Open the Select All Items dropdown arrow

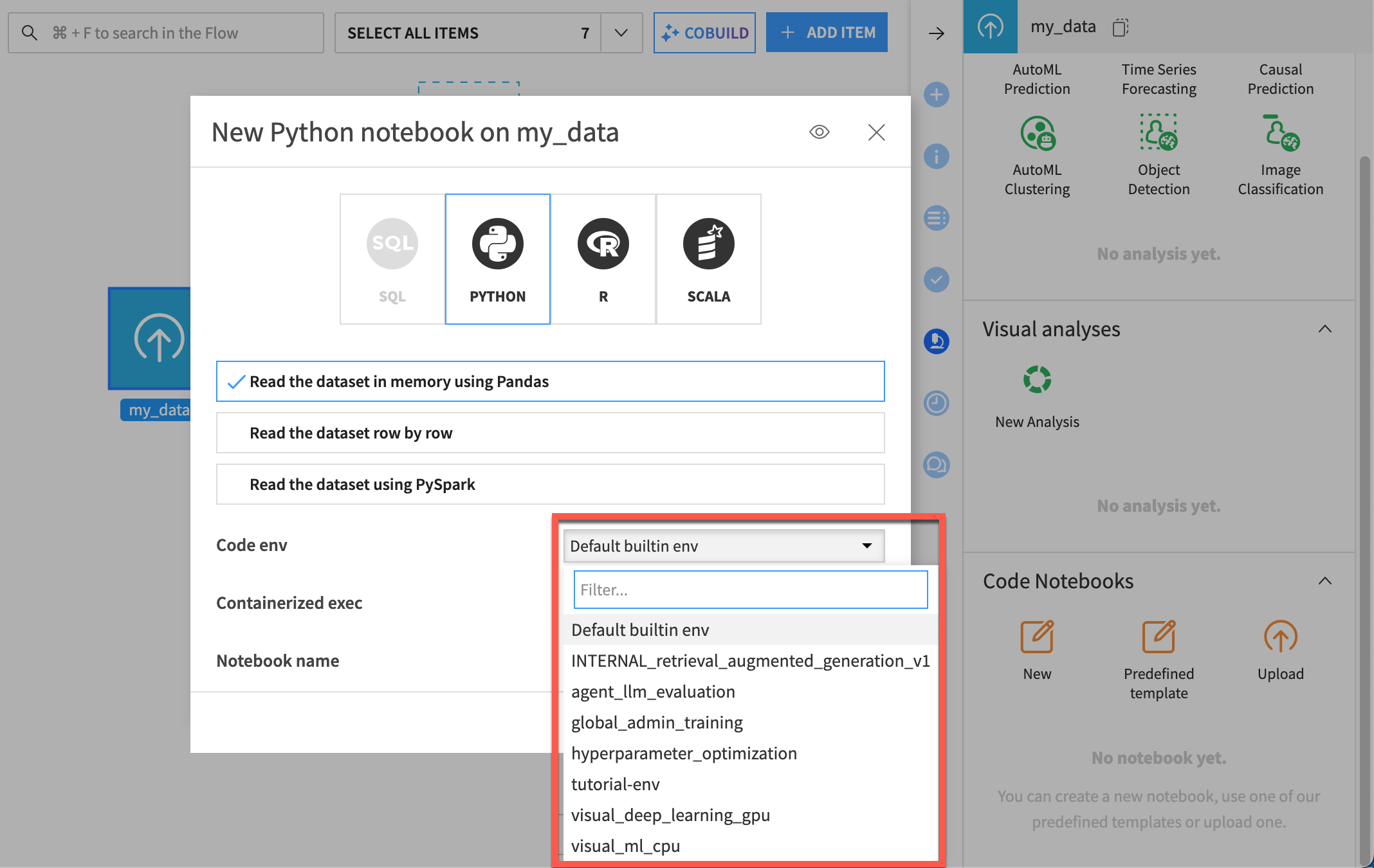(621, 33)
